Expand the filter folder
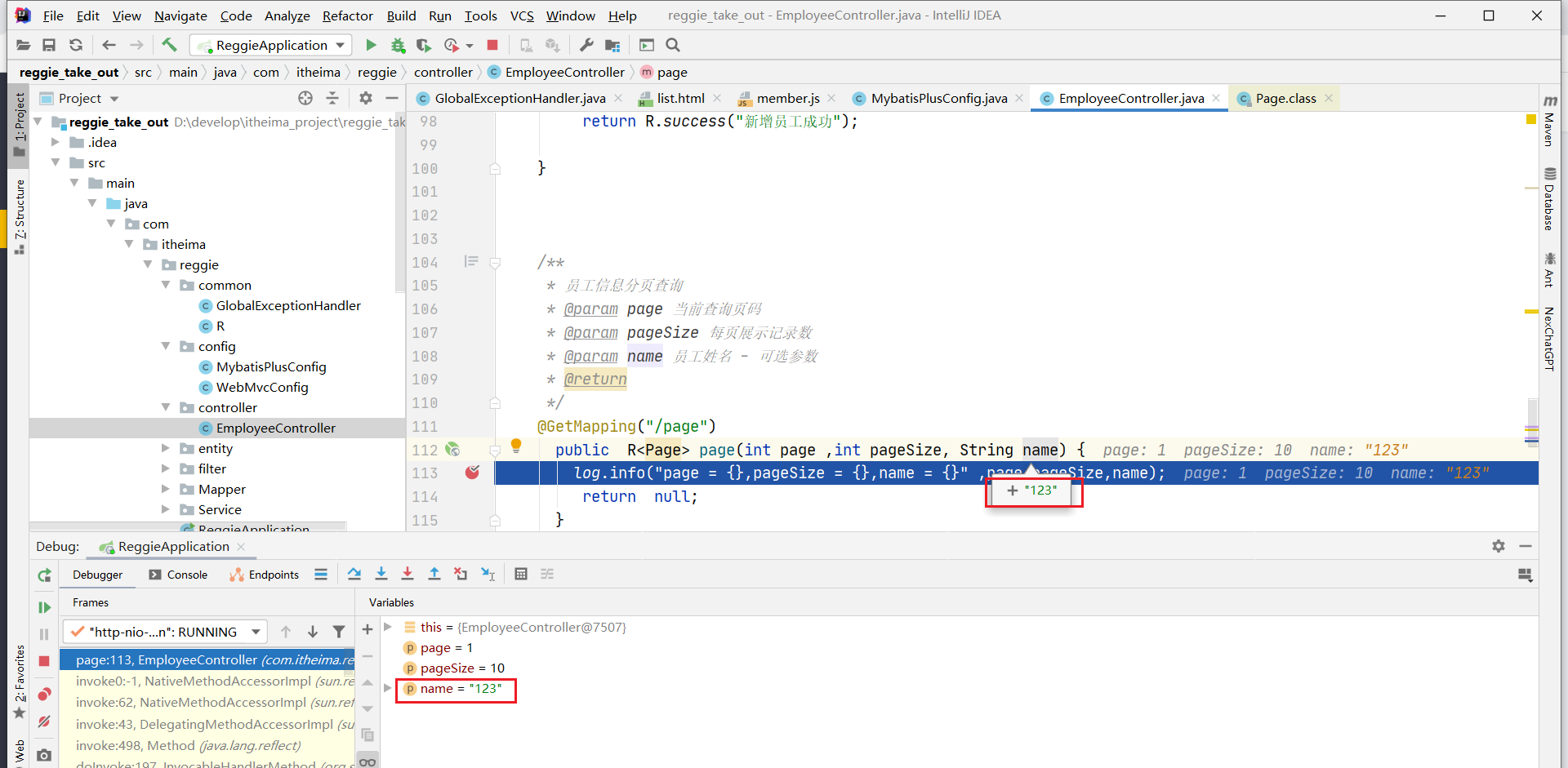Image resolution: width=1568 pixels, height=768 pixels. 166,468
